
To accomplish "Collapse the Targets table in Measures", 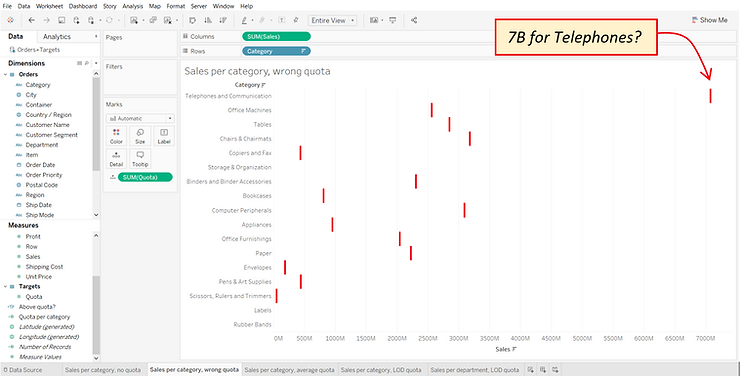I will 6,286.
